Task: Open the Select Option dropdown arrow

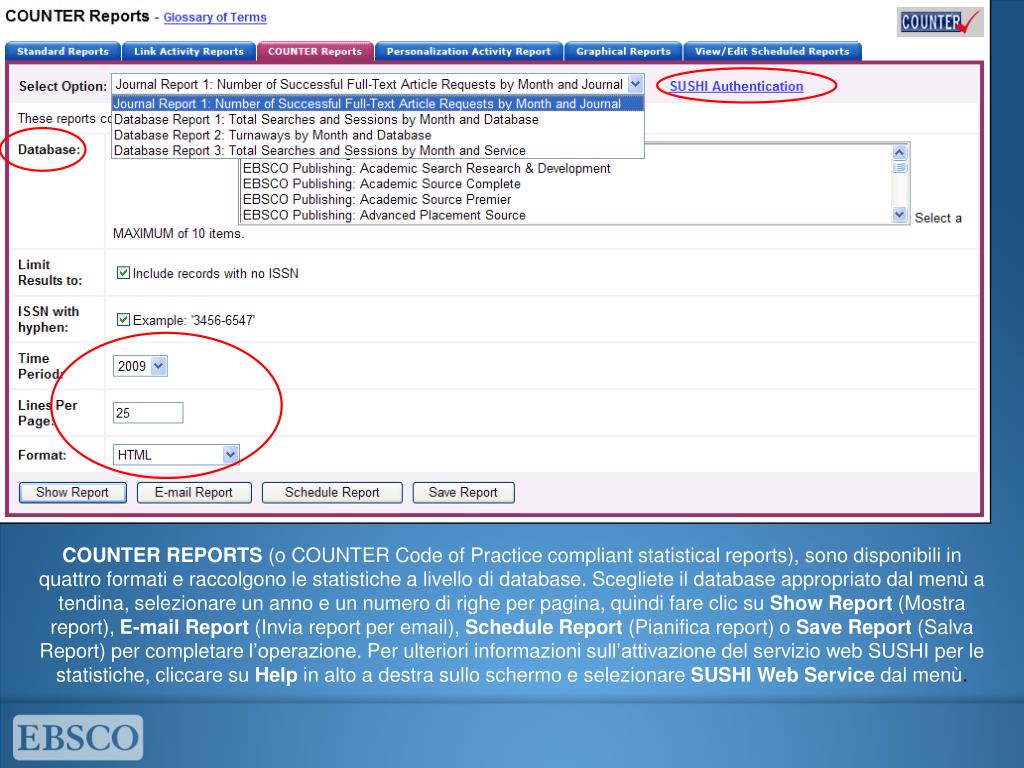Action: click(635, 84)
